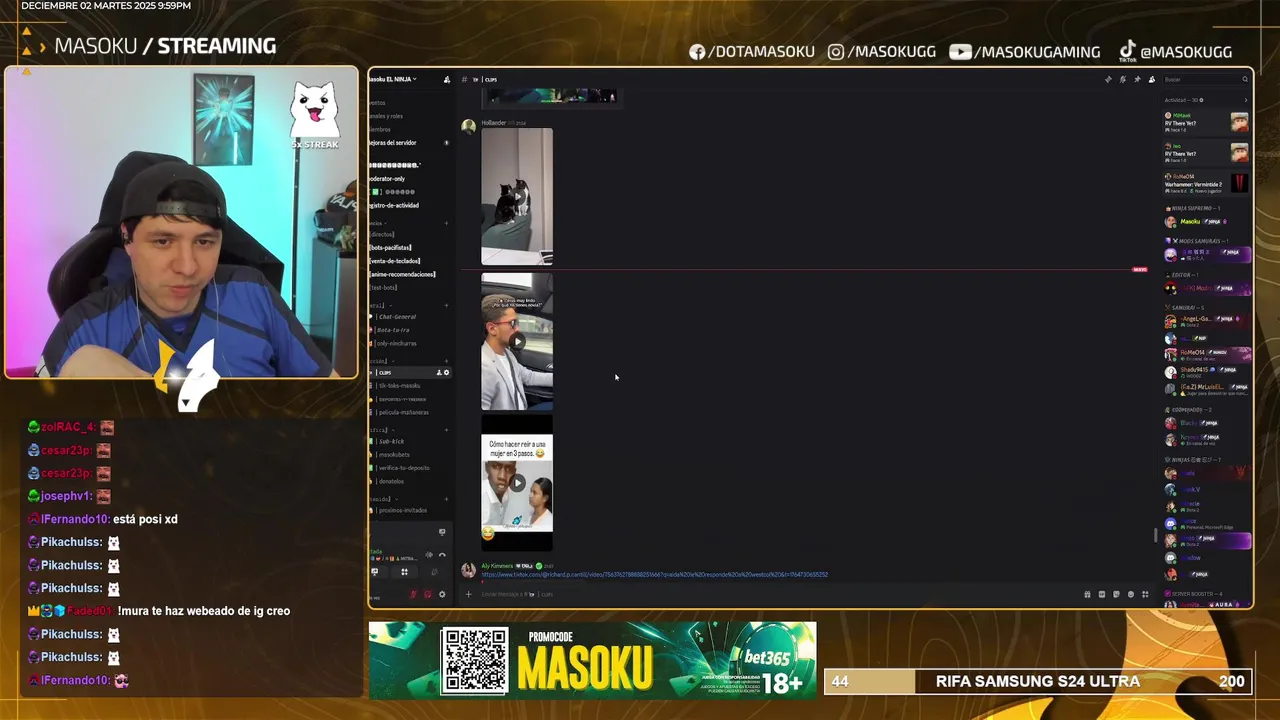Collapse the 'ncios' channel category
This screenshot has width=1280, height=720.
378,223
